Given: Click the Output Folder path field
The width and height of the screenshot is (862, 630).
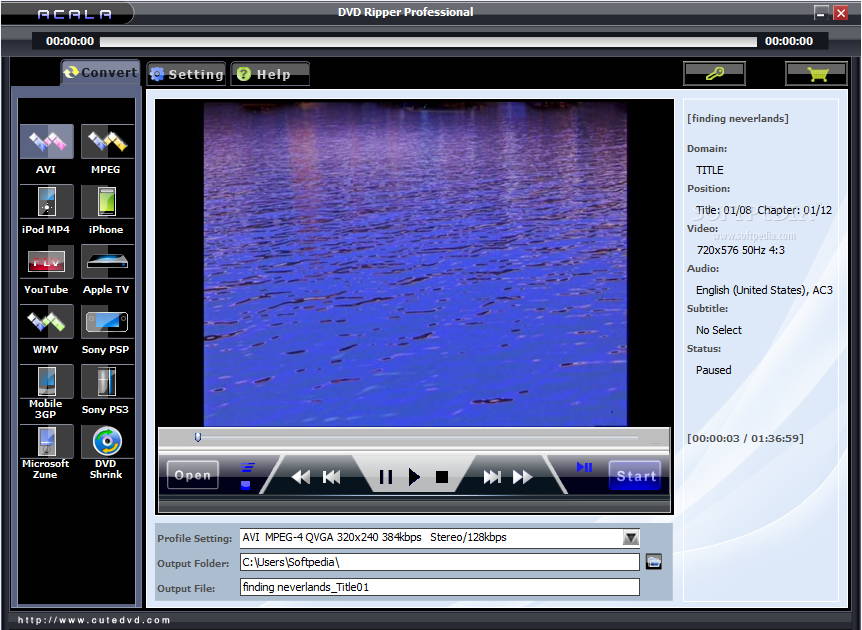Looking at the screenshot, I should tap(440, 562).
